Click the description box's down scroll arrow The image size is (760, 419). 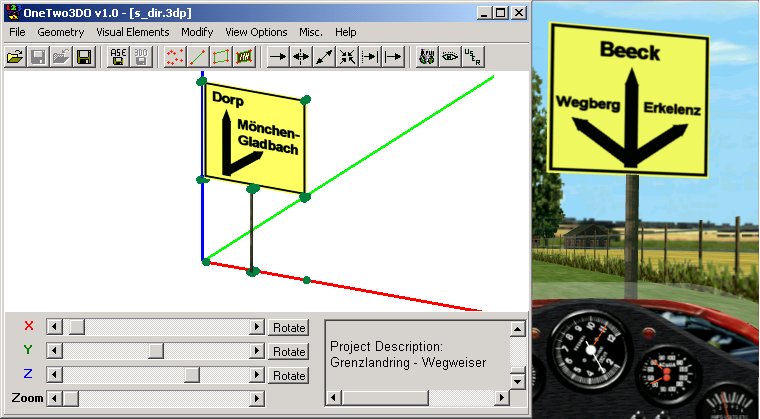[518, 381]
